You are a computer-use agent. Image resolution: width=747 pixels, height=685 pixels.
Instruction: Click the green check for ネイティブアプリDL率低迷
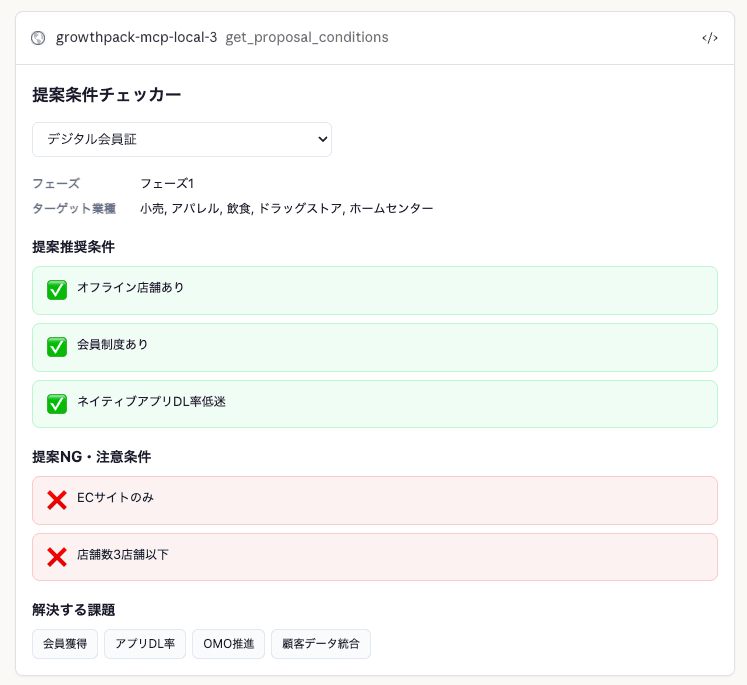click(x=57, y=404)
